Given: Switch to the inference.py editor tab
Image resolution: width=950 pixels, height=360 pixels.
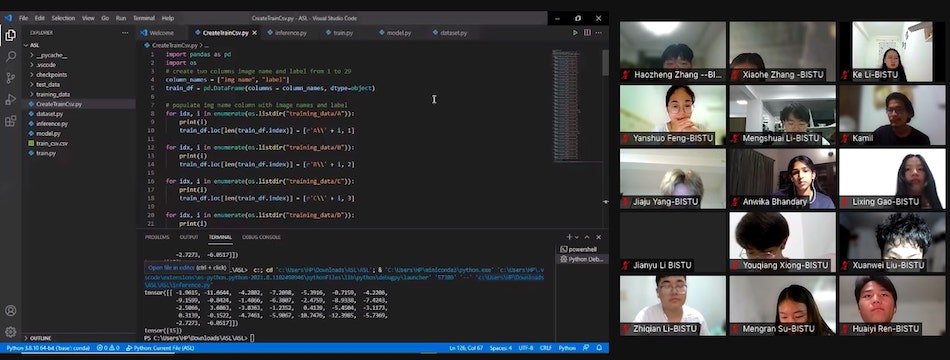Looking at the screenshot, I should coord(291,33).
